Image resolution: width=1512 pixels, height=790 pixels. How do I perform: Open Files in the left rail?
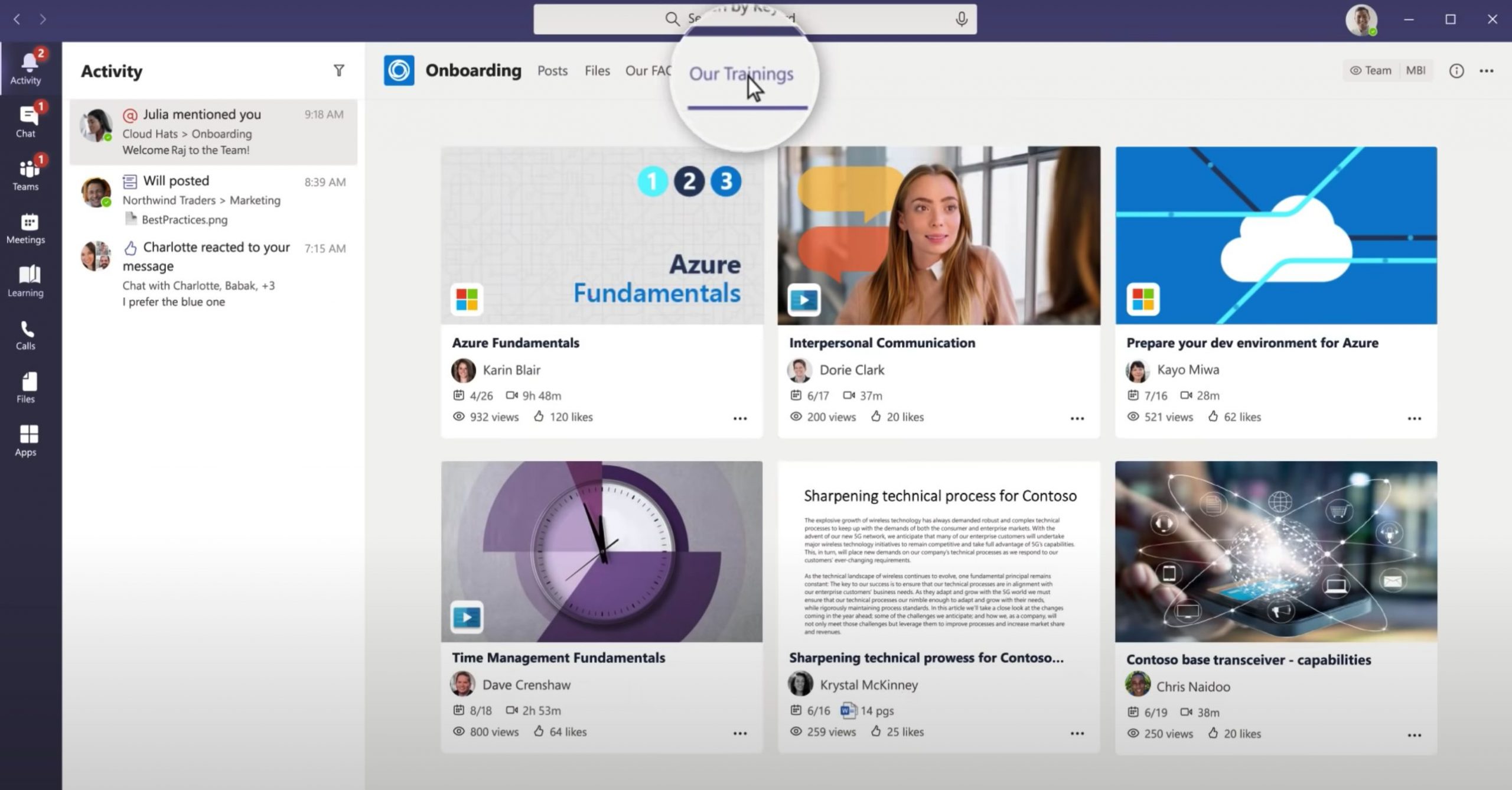point(26,388)
